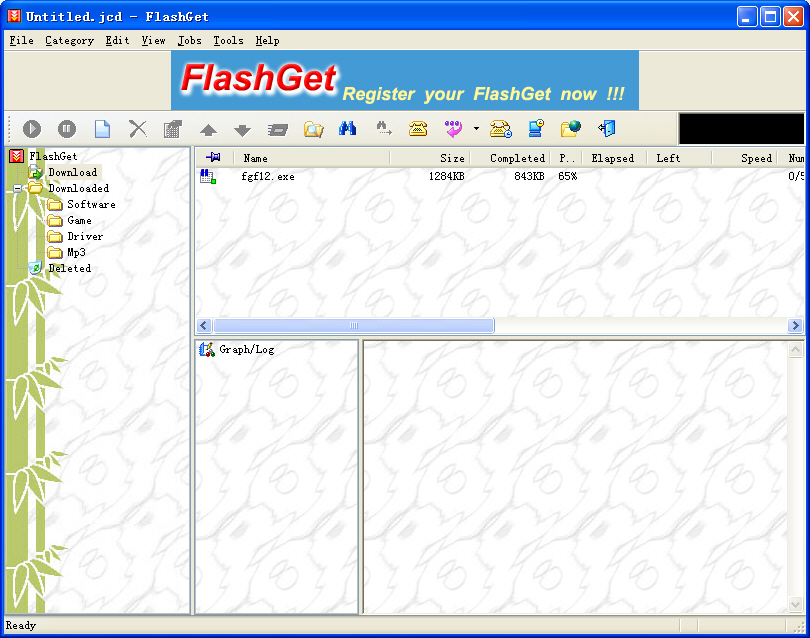The image size is (810, 638).
Task: Click the scroll left arrow
Action: [x=204, y=325]
